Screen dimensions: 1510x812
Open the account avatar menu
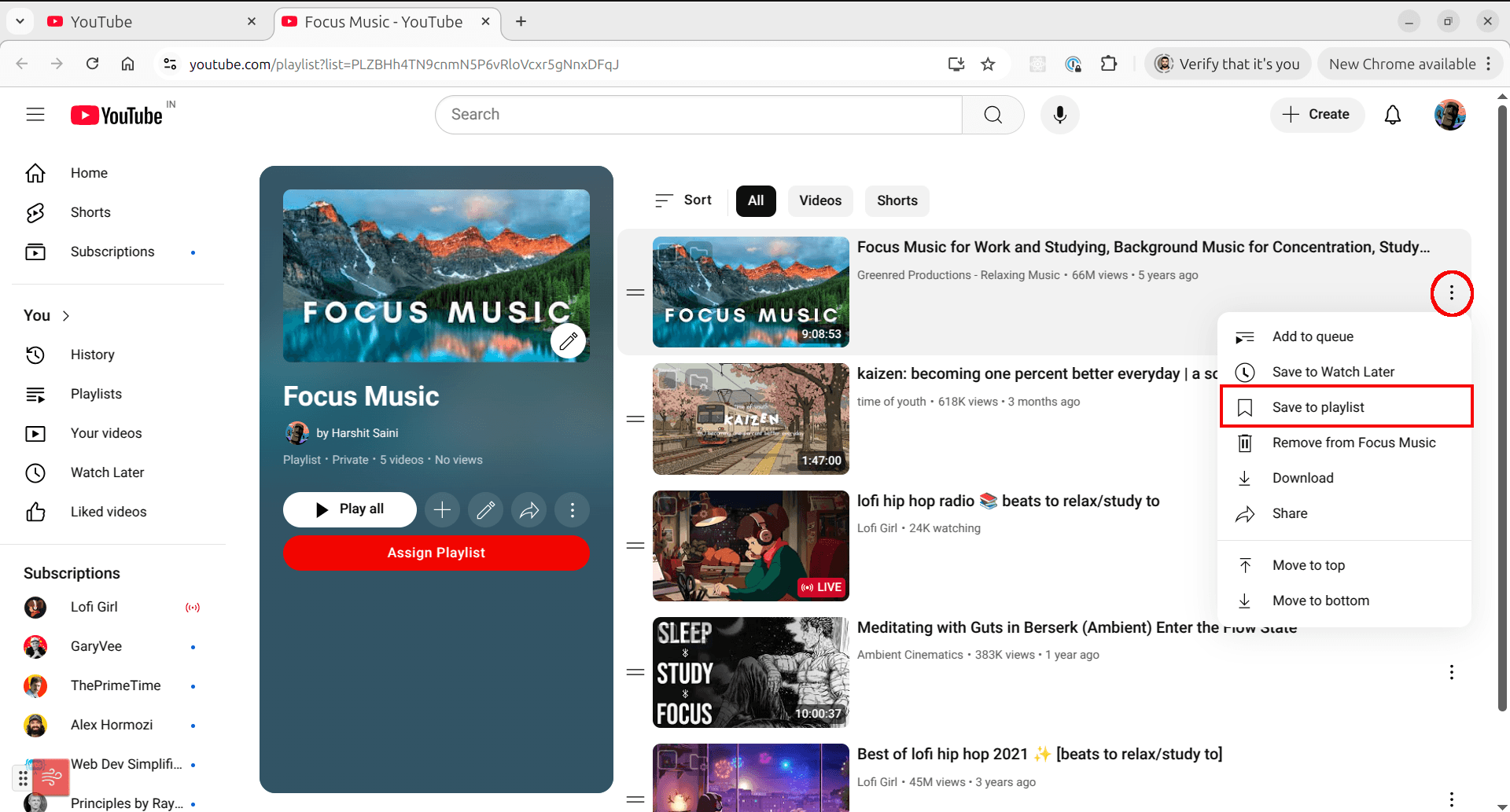[x=1449, y=115]
